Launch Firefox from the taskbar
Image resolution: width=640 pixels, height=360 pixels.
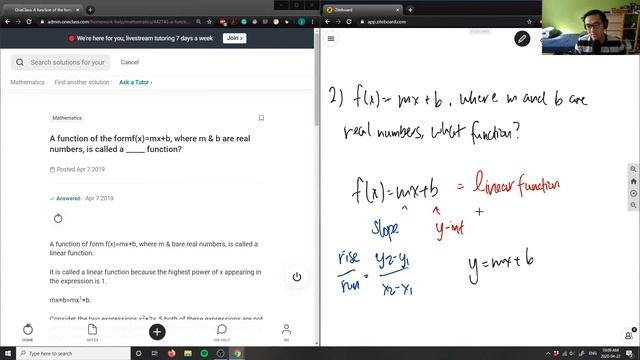point(171,353)
